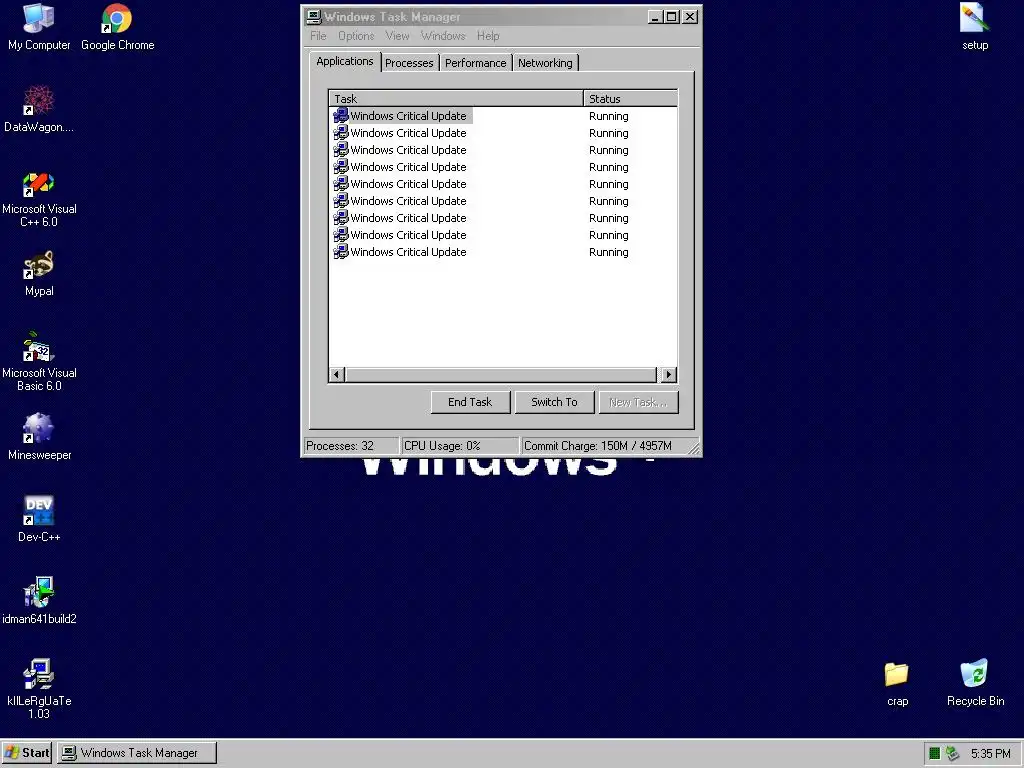Click the New Task... button
Image resolution: width=1024 pixels, height=768 pixels.
point(638,402)
